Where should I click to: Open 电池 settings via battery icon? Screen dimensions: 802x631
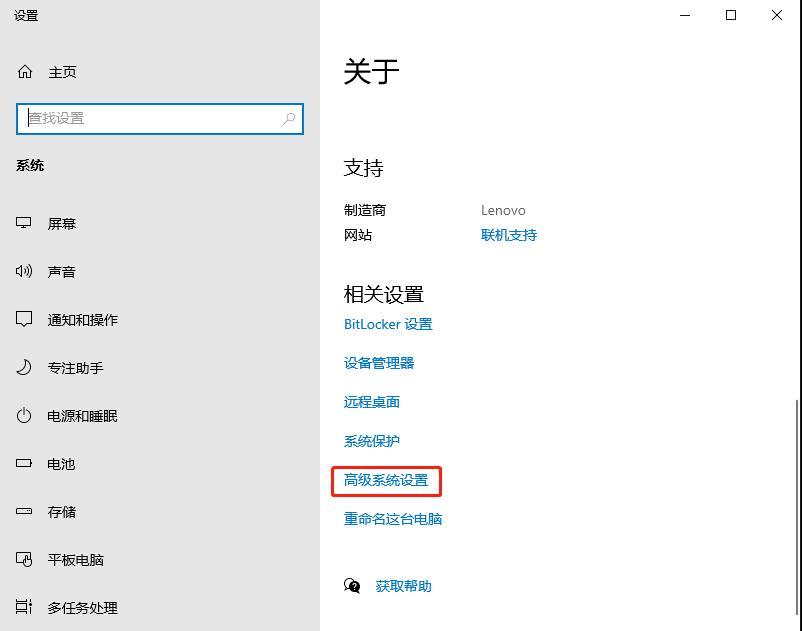point(24,463)
